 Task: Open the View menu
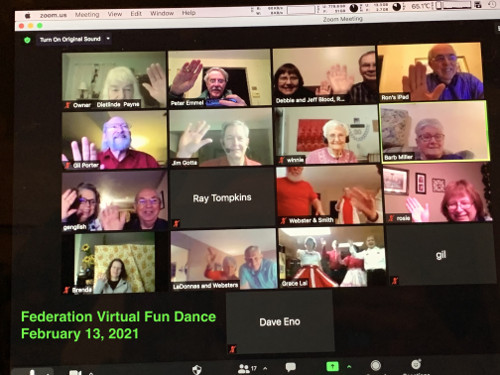(x=115, y=14)
